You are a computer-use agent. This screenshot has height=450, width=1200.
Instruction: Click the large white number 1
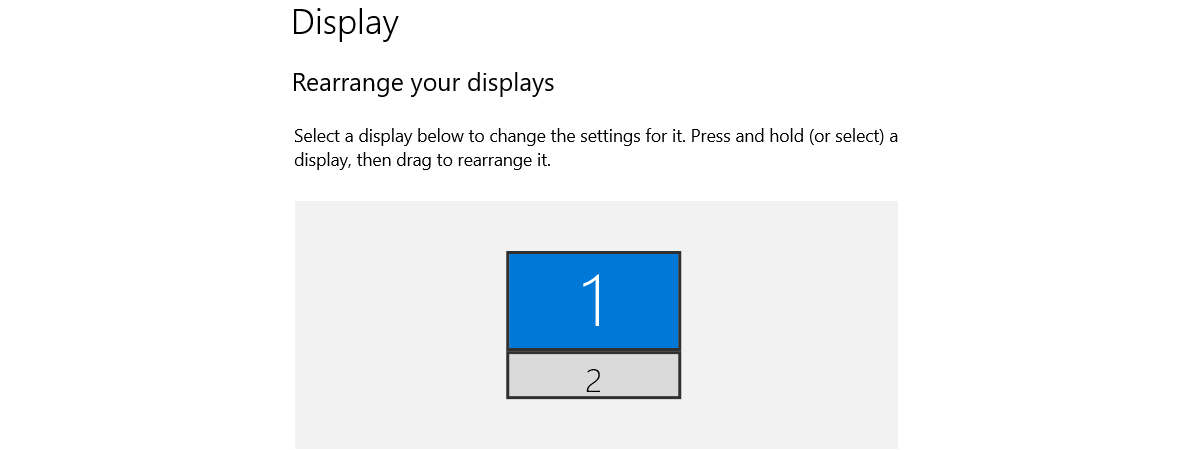[x=594, y=300]
